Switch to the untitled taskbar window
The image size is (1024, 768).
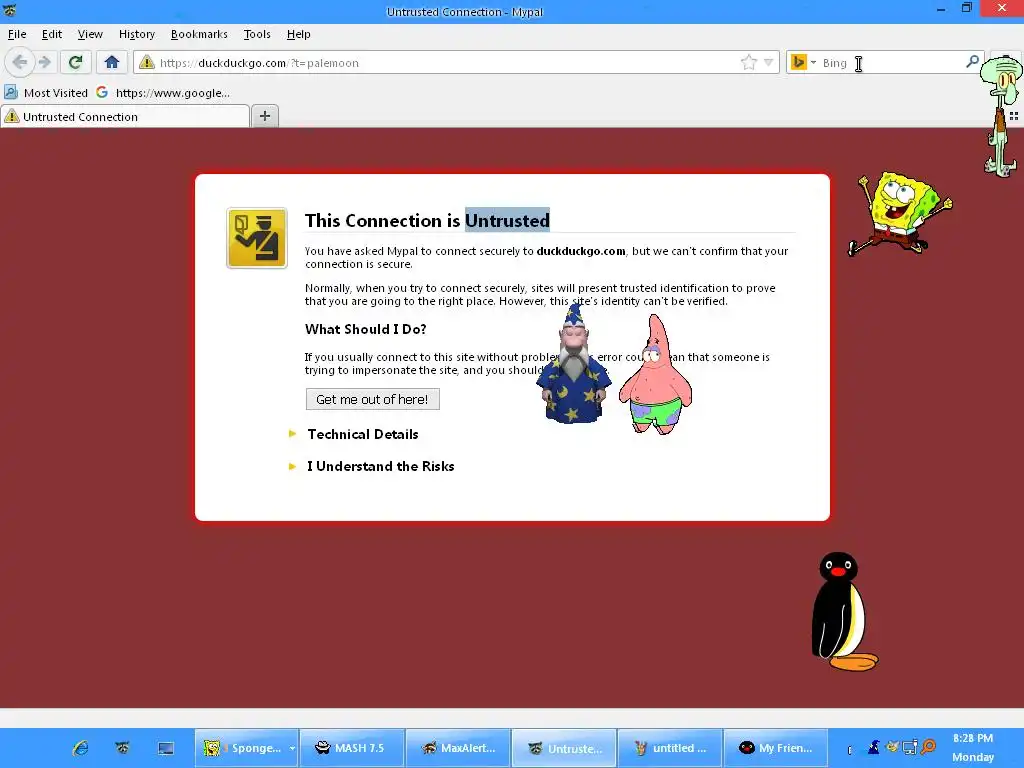click(x=669, y=748)
